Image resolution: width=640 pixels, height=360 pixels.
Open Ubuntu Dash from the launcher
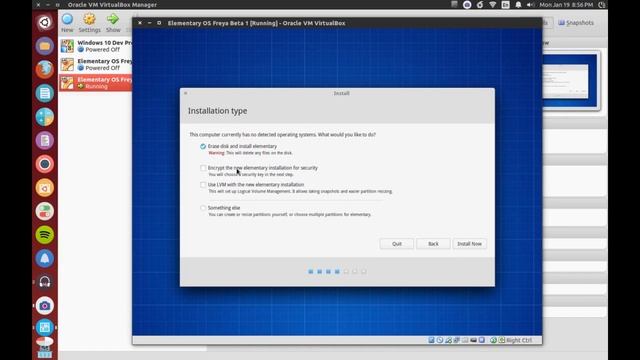click(x=45, y=22)
